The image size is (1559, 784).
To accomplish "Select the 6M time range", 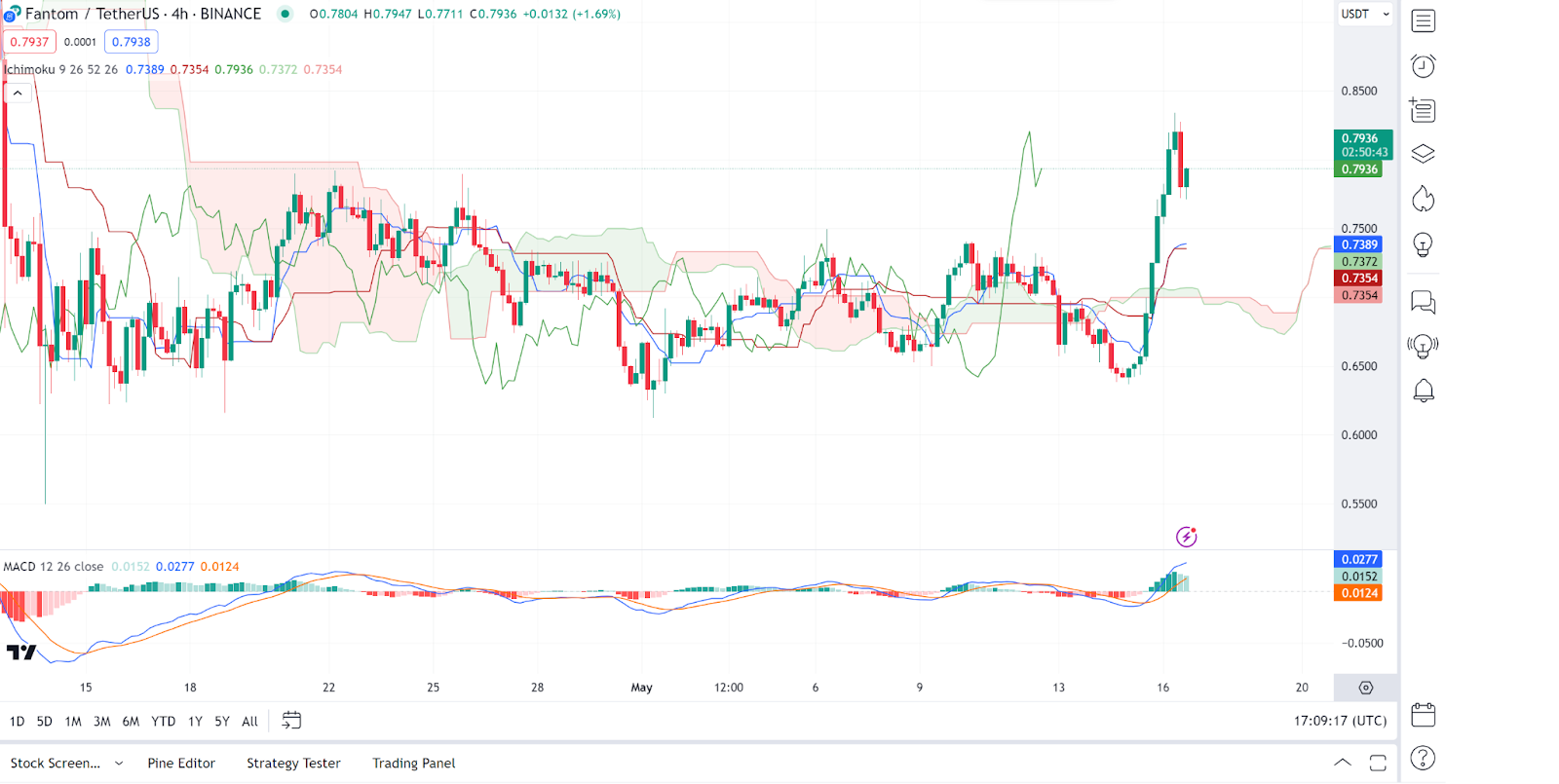I will [x=131, y=722].
